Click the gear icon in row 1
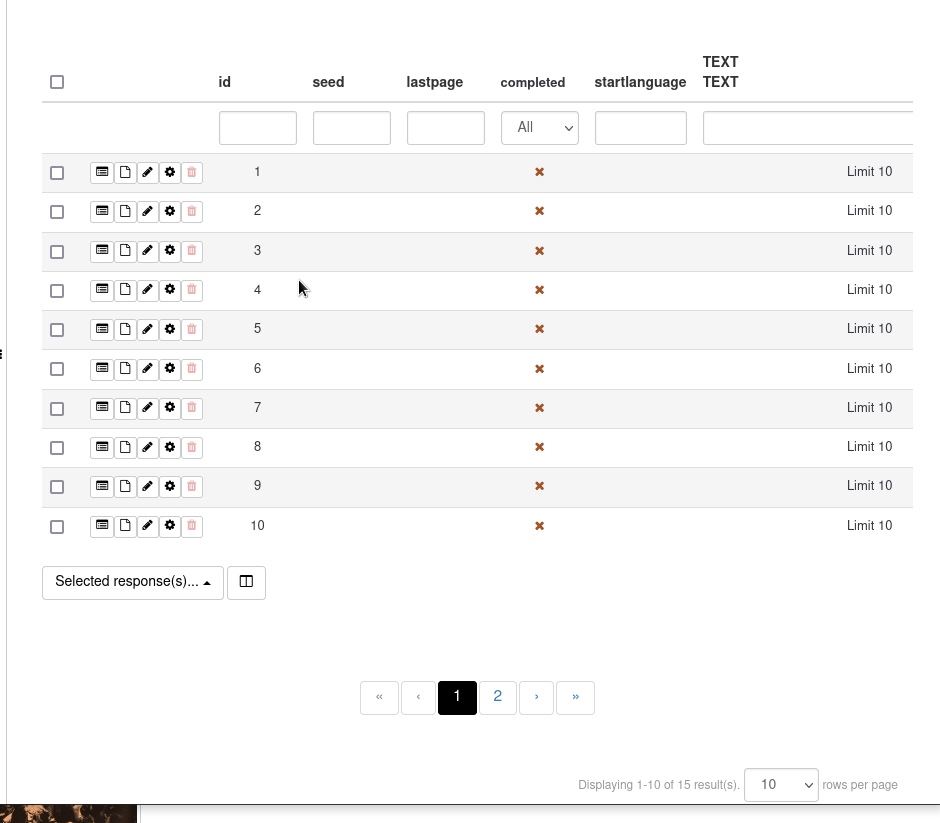Screen dimensions: 940x823 click(170, 173)
